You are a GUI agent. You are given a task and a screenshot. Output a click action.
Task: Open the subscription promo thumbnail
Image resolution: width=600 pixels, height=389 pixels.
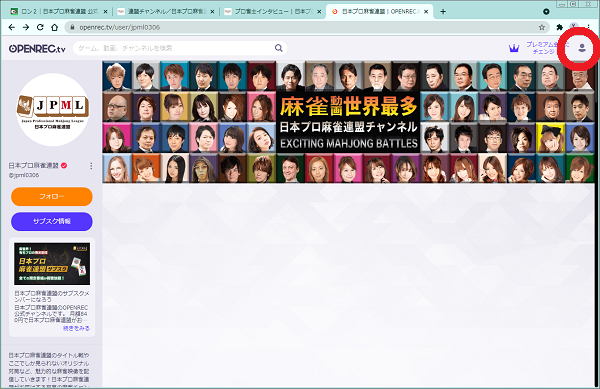click(52, 264)
